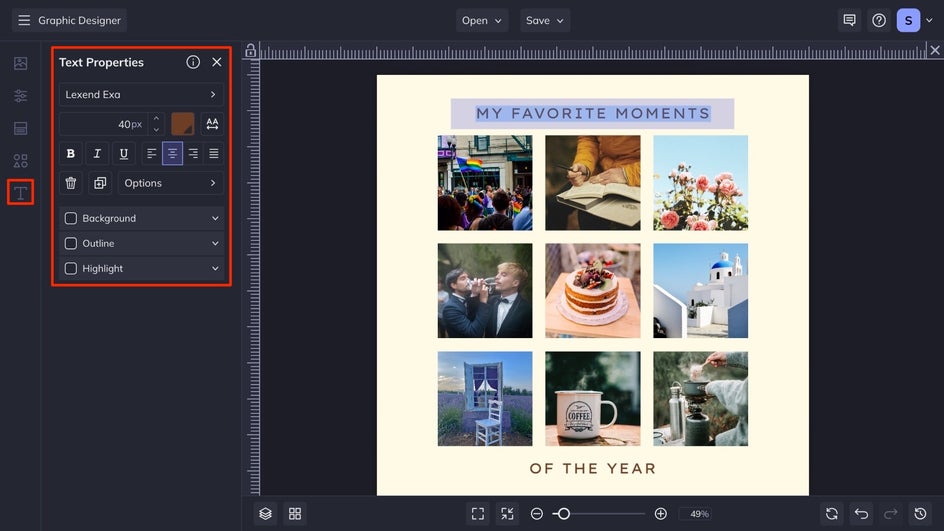The image size is (944, 531).
Task: Open the 49% zoom level dropdown
Action: point(699,513)
